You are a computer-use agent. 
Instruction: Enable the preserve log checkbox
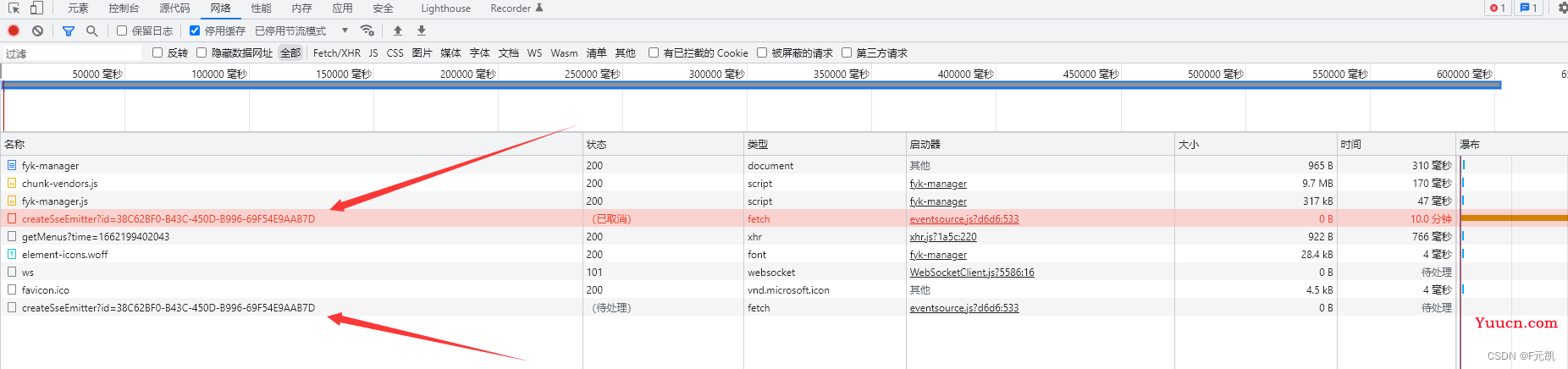point(122,30)
